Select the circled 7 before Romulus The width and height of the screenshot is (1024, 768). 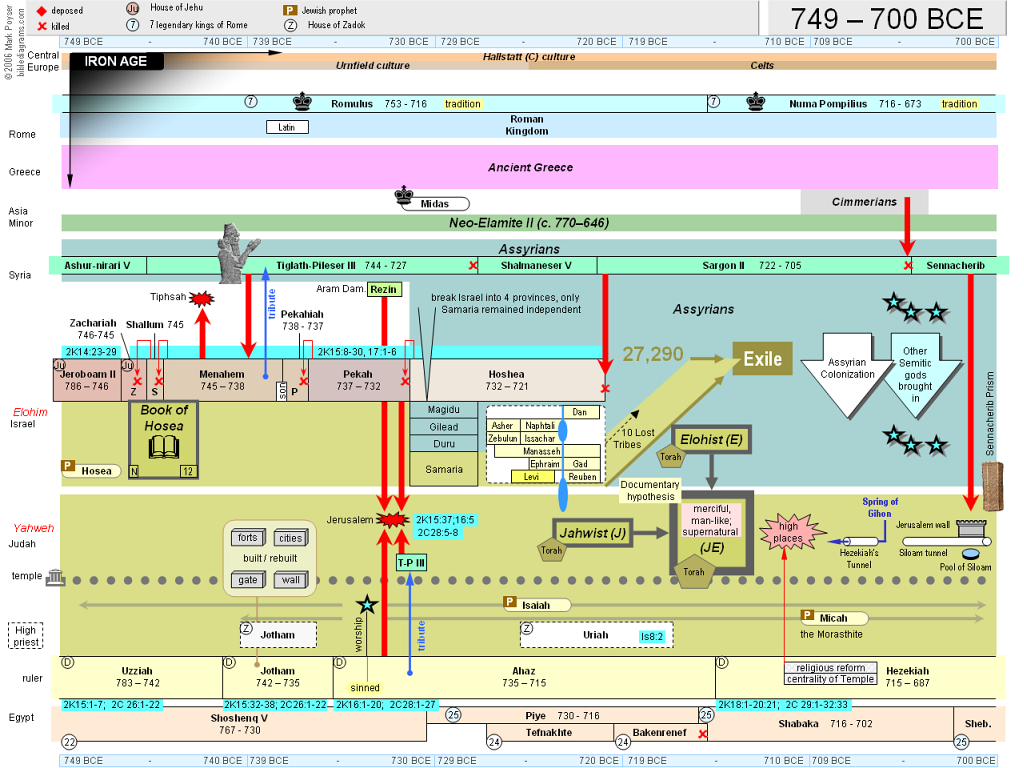tap(251, 102)
